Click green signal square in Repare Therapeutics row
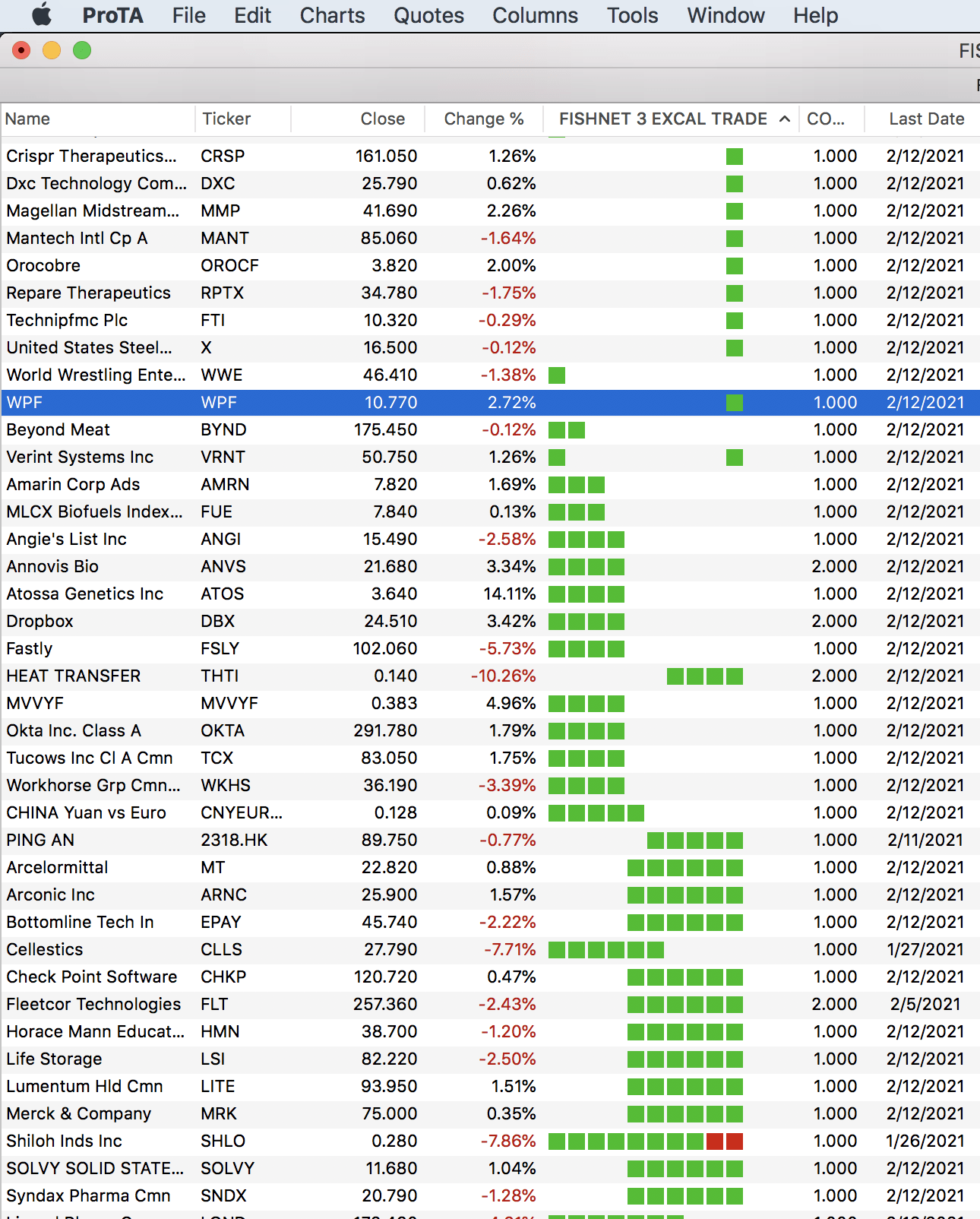 click(734, 293)
